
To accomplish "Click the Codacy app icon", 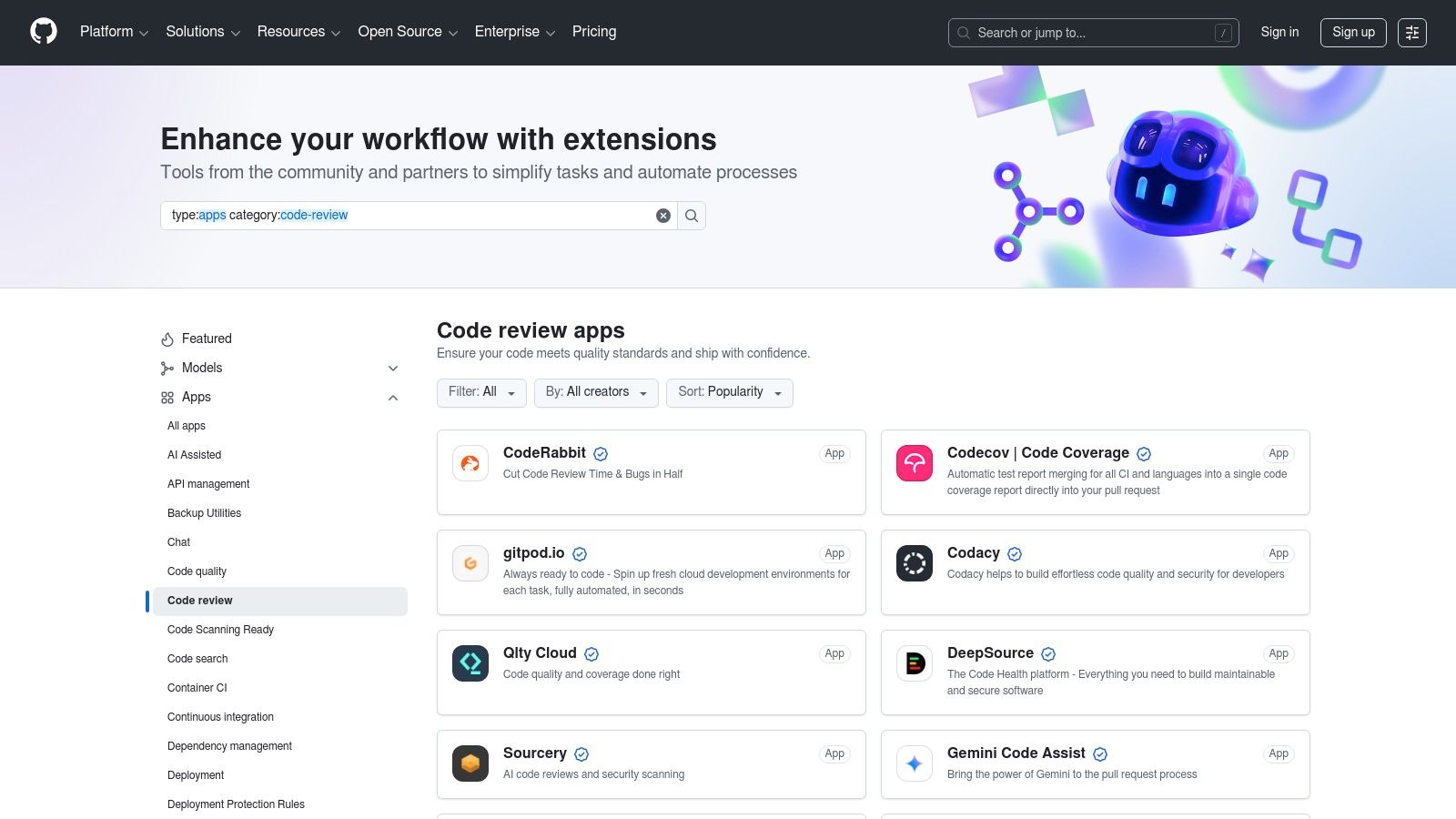I will (x=915, y=563).
